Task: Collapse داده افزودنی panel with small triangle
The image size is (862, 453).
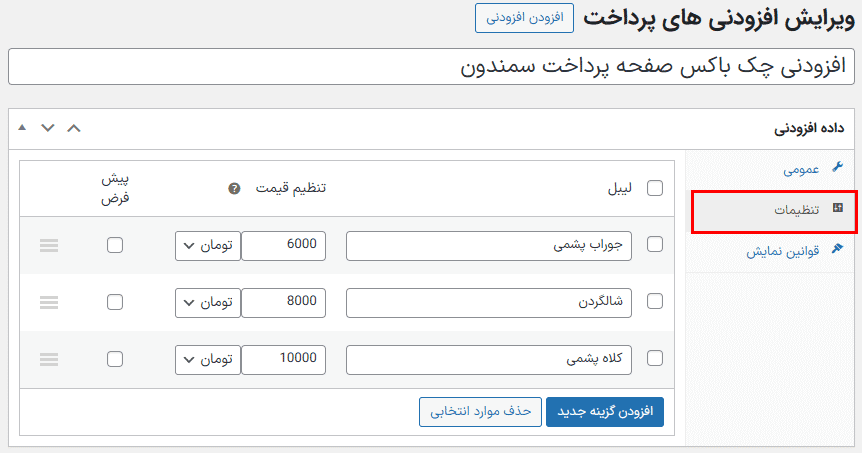Action: pos(22,128)
